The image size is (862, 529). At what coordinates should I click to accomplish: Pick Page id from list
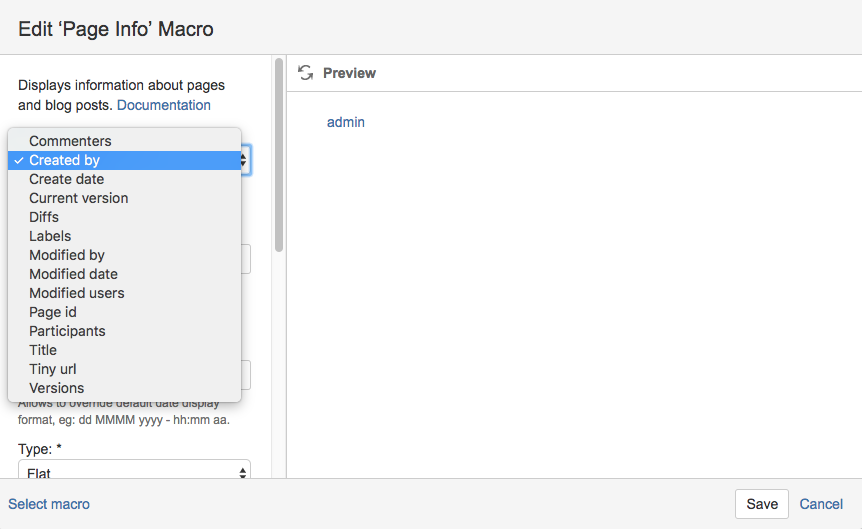(x=124, y=312)
